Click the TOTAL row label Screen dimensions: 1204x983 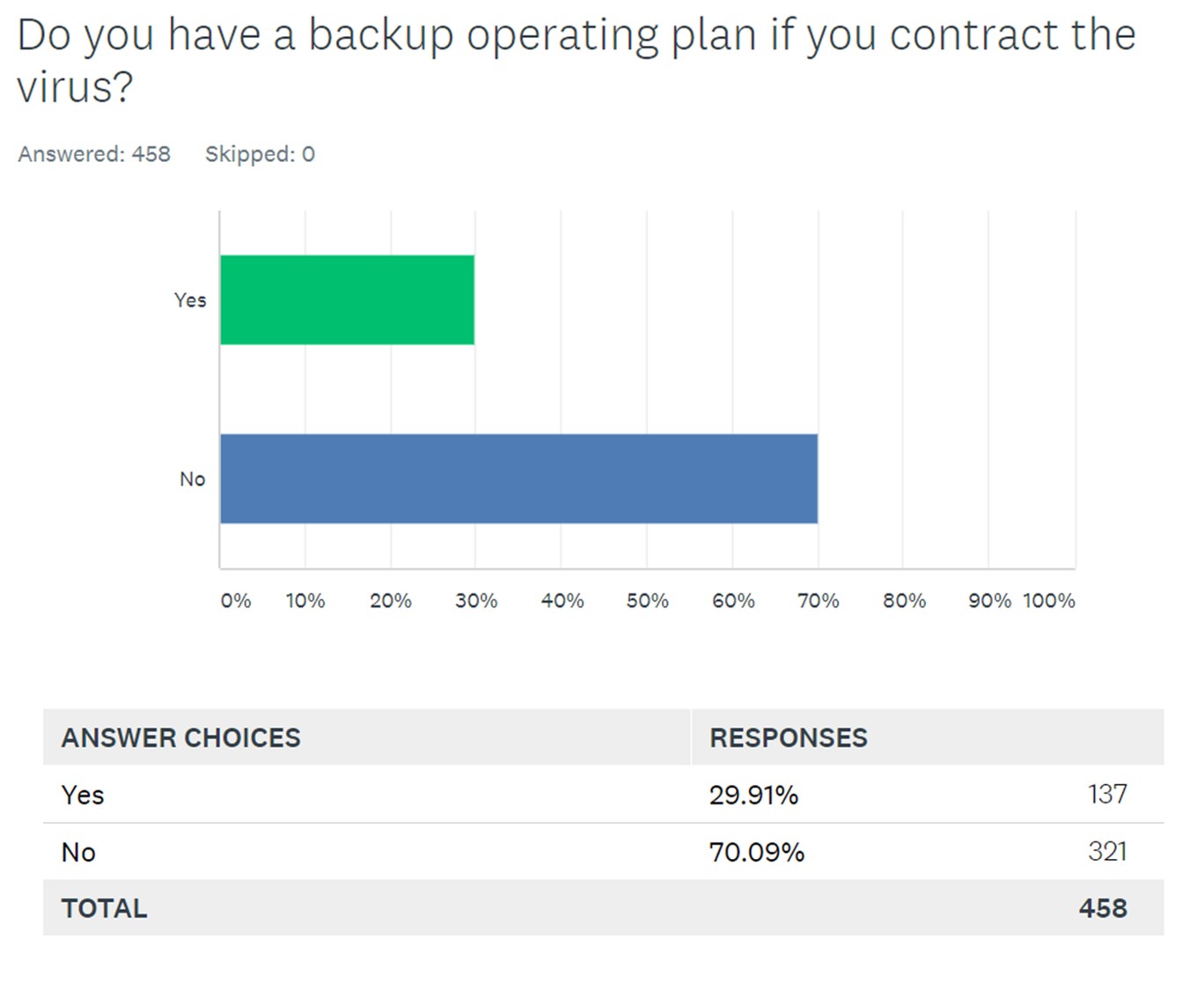pyautogui.click(x=104, y=908)
